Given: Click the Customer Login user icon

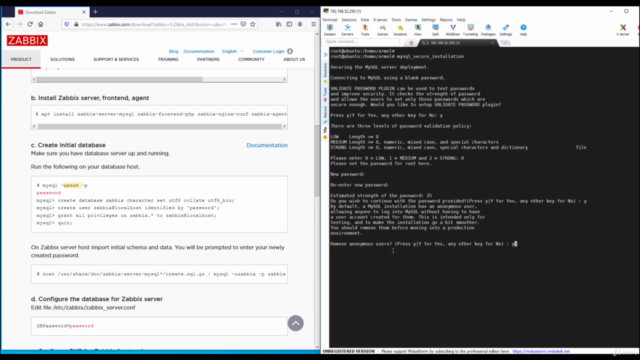Looking at the screenshot, I should pos(290,51).
